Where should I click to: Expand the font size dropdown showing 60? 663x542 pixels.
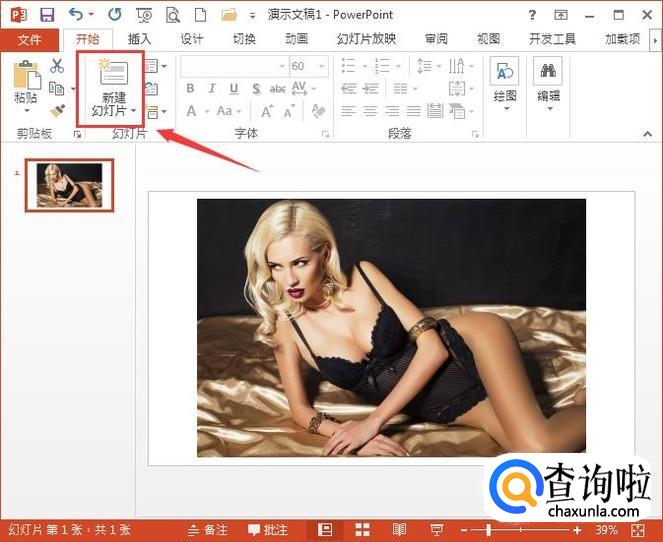tap(323, 66)
